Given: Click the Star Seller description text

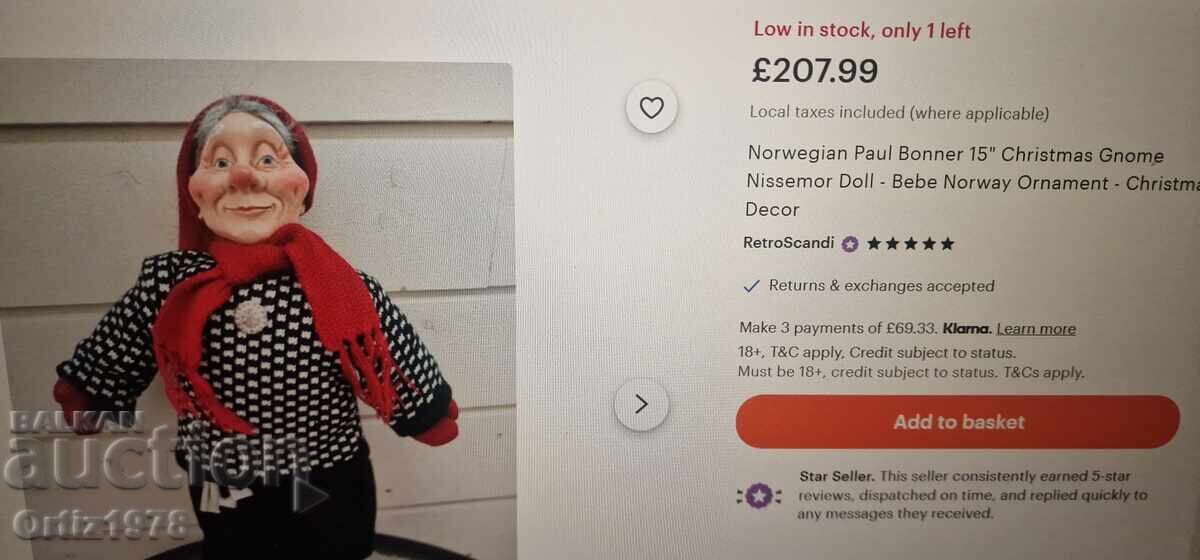Looking at the screenshot, I should pos(972,495).
